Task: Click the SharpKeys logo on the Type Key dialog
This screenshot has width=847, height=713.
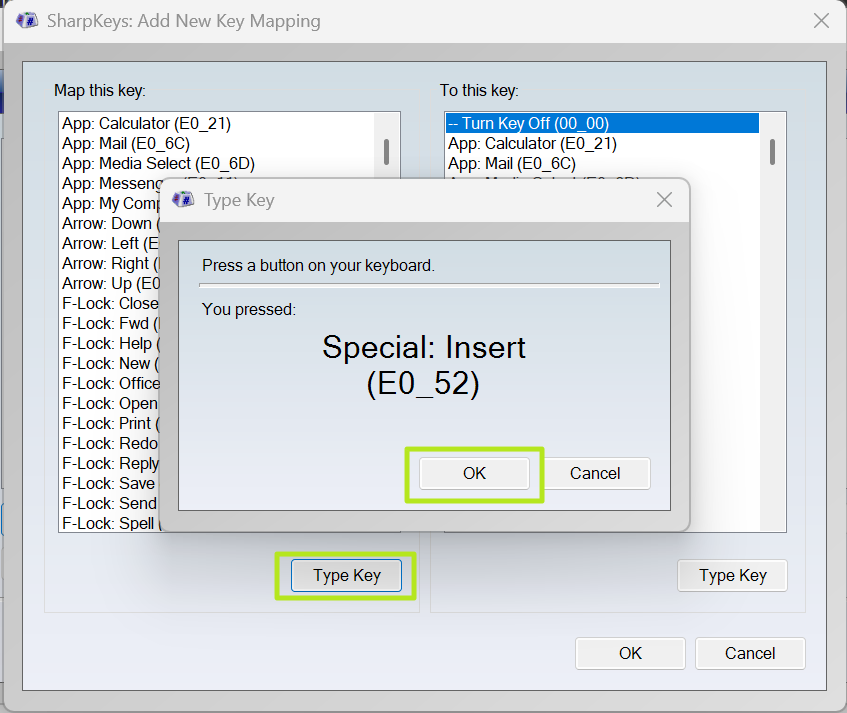Action: point(183,200)
